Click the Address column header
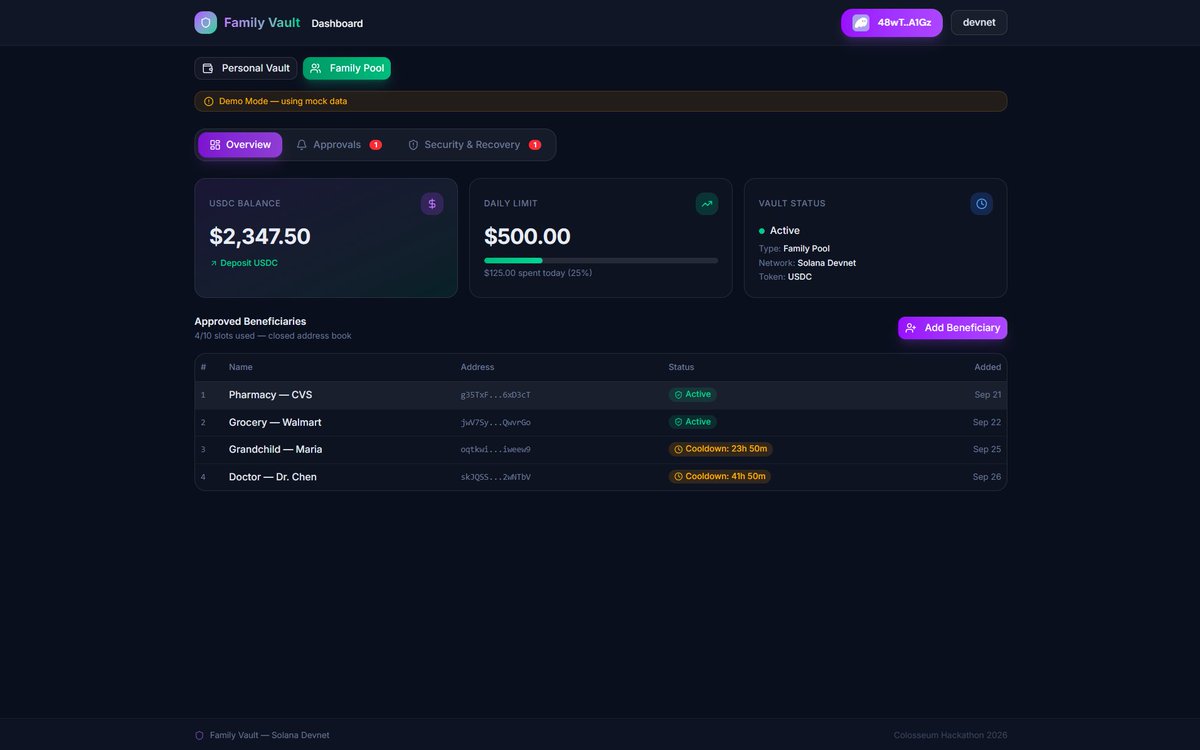 477,367
